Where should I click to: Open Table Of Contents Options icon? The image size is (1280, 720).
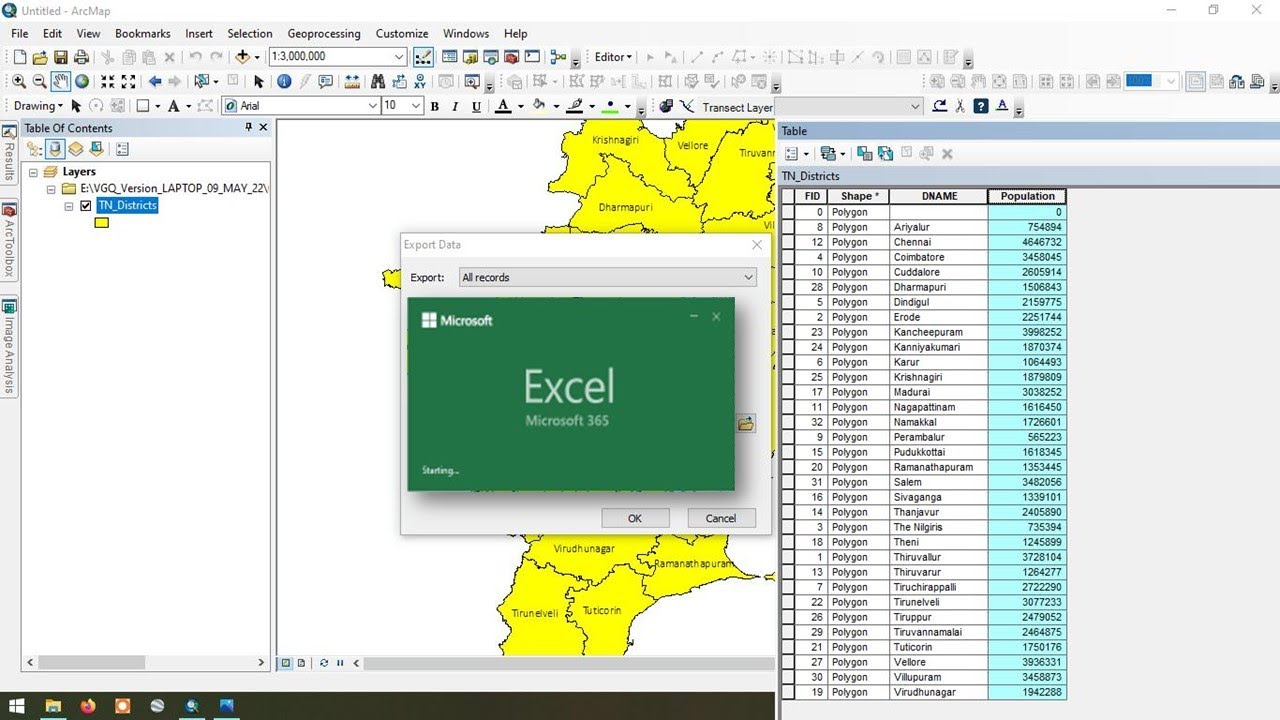click(x=122, y=149)
